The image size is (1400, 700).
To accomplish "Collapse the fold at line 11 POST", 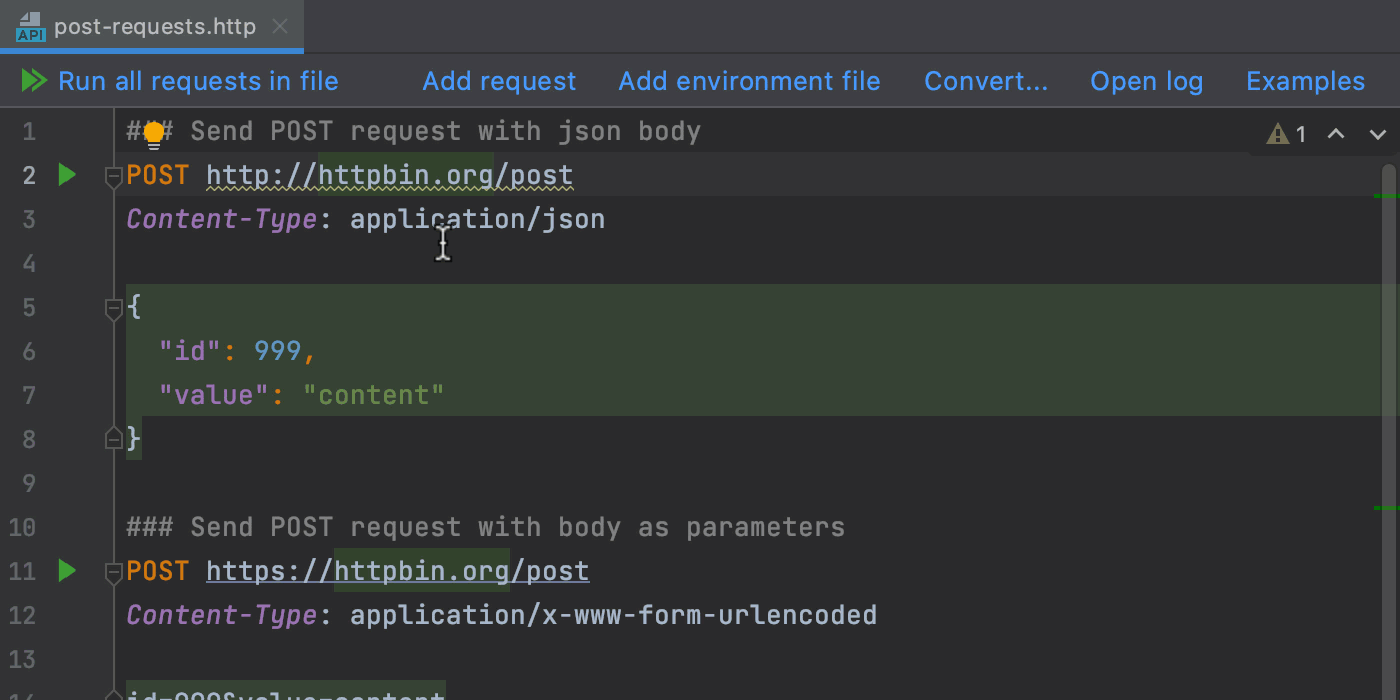I will pos(113,573).
